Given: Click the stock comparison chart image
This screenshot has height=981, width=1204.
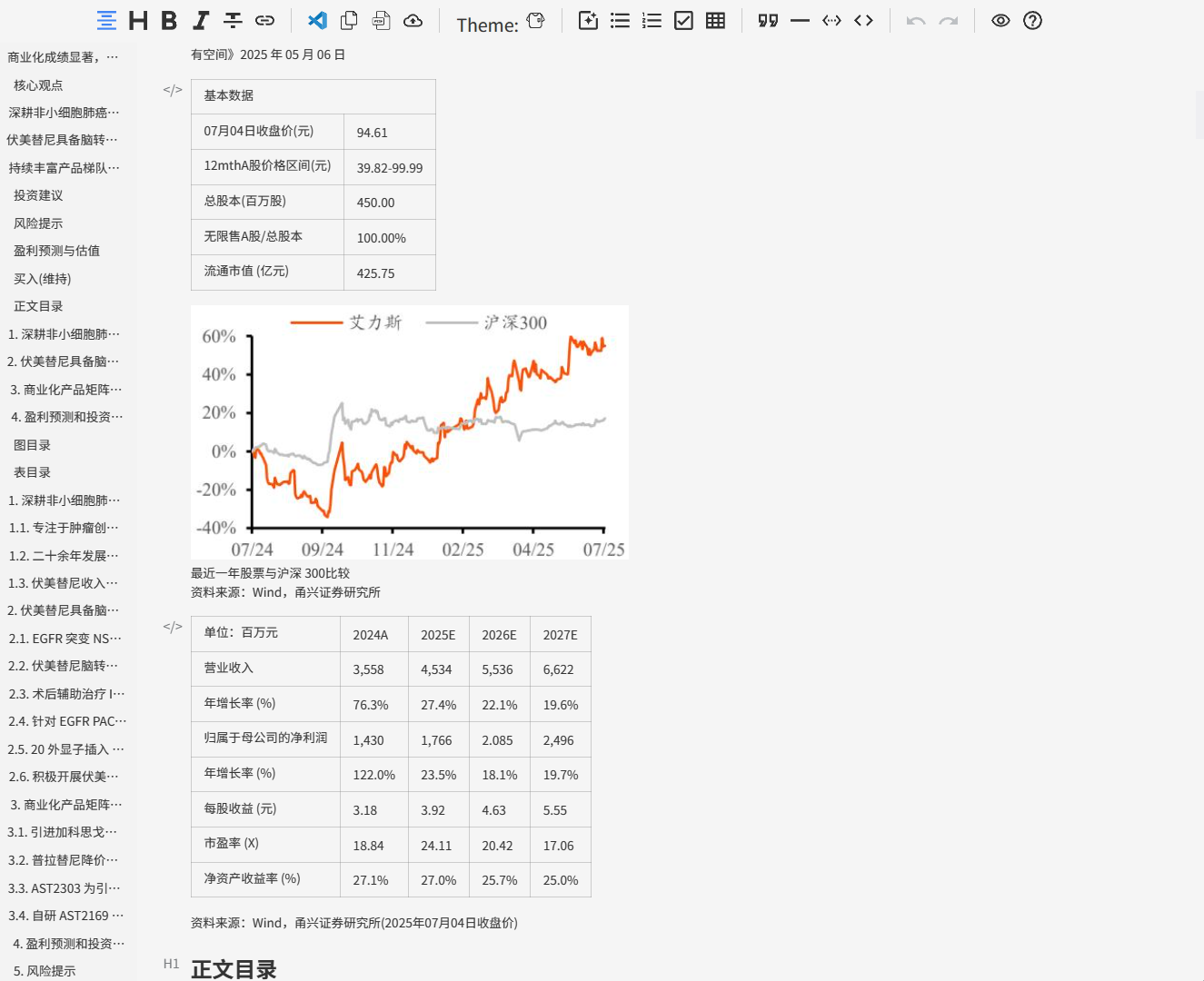Looking at the screenshot, I should (x=410, y=431).
